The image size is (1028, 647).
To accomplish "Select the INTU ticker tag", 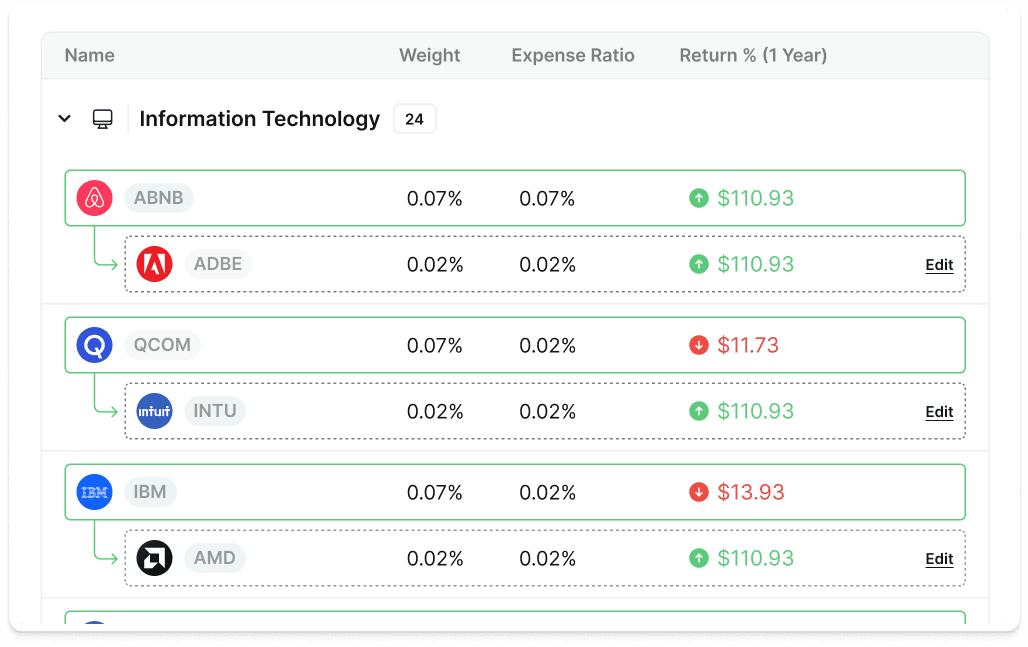I will pos(215,411).
